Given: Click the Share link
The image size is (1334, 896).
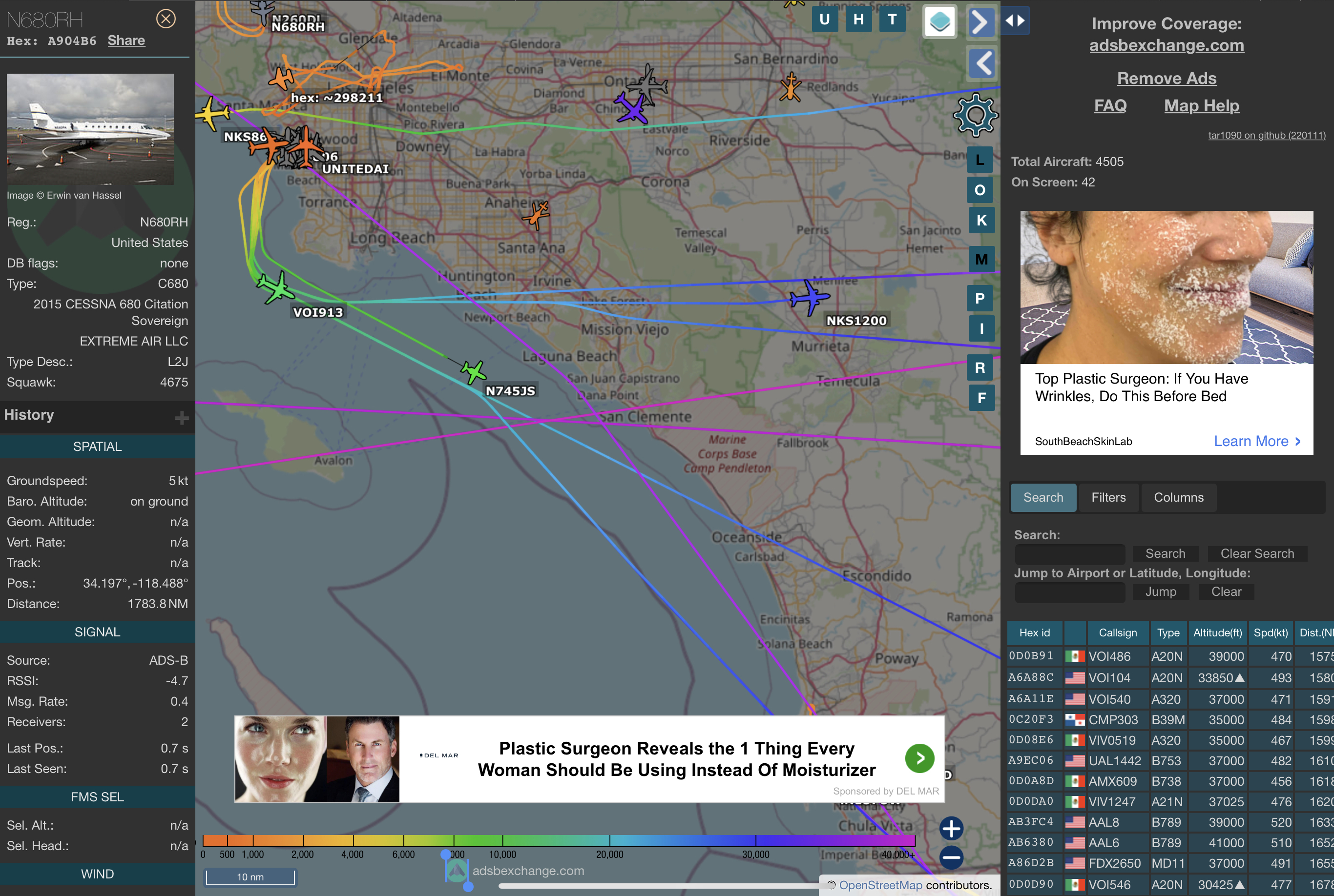Looking at the screenshot, I should pos(126,41).
